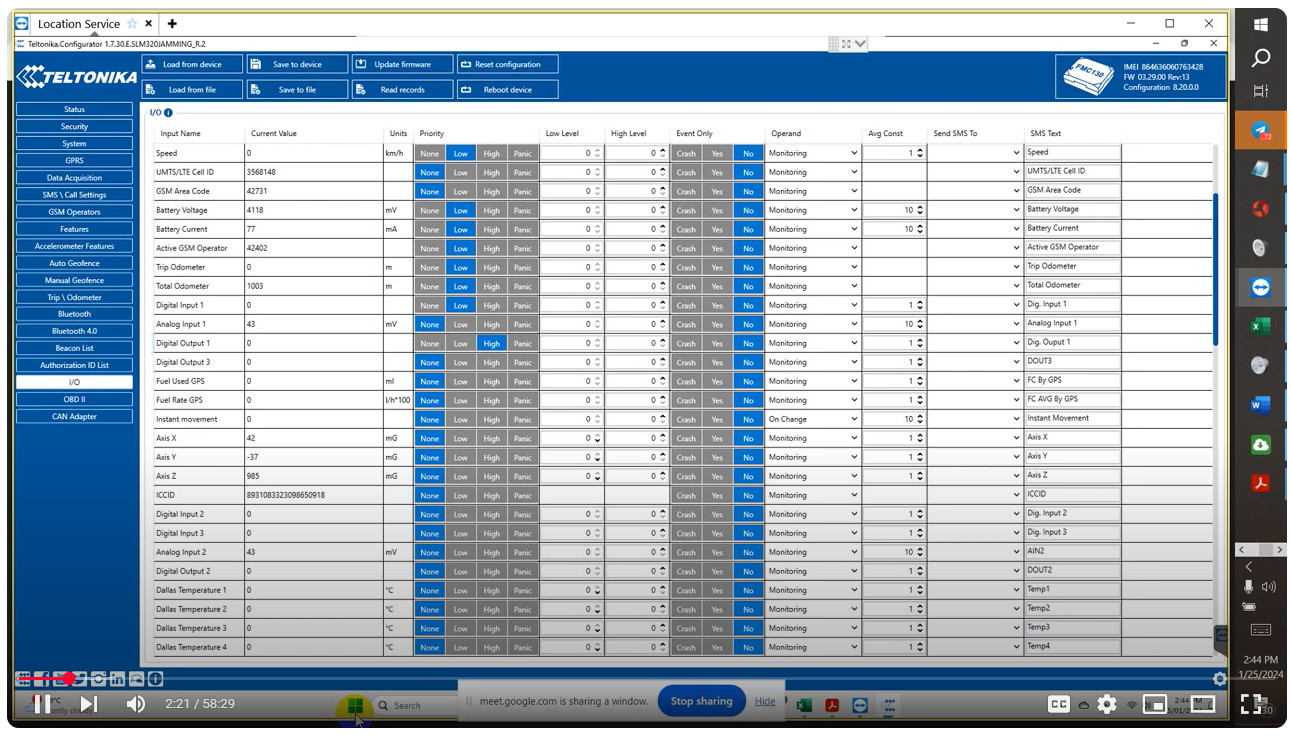Open Excel icon in side taskbar
Viewport: 1291px width, 736px height.
[1261, 326]
